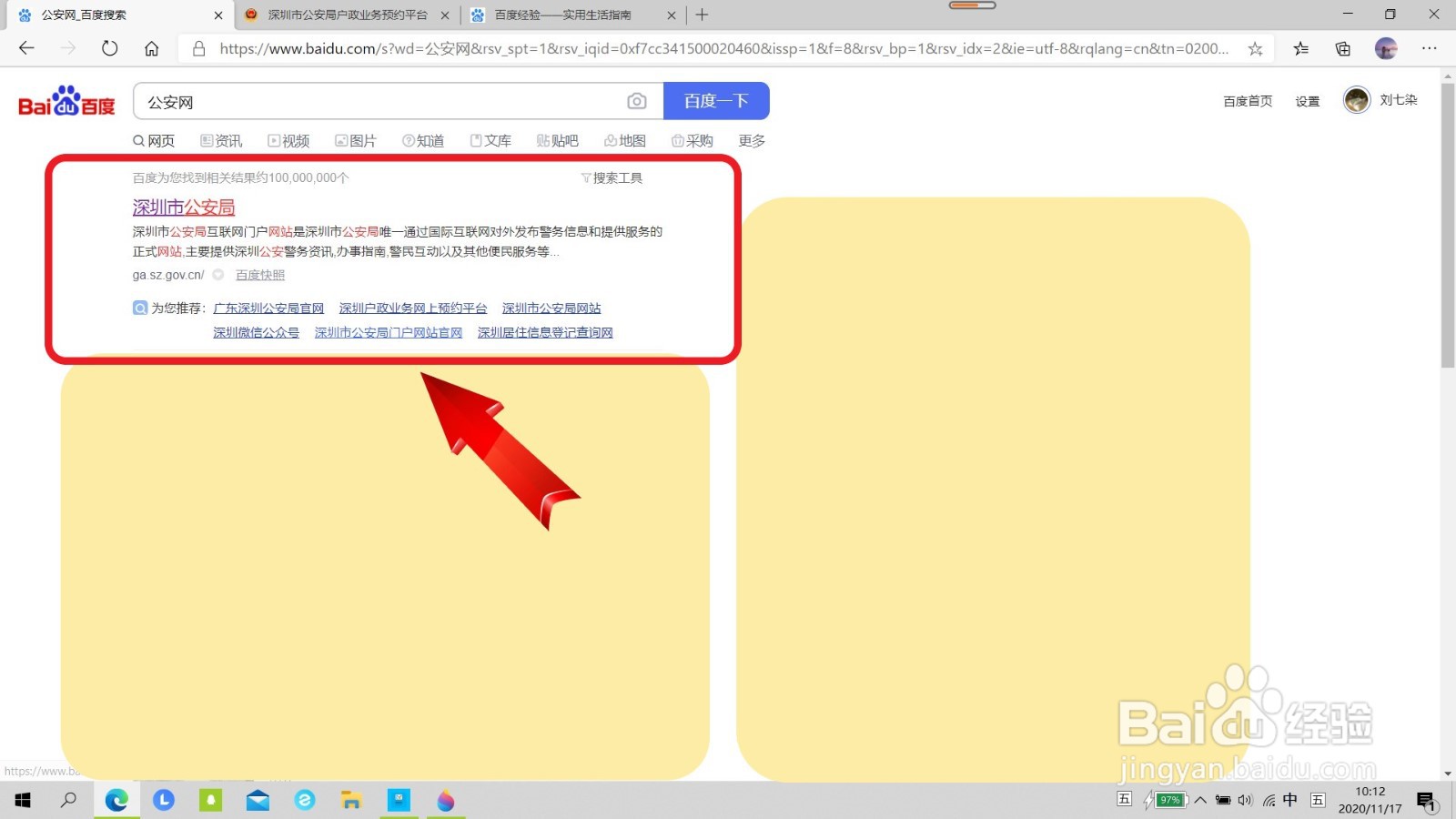Select the 视频 search category
This screenshot has width=1456, height=819.
pos(288,140)
